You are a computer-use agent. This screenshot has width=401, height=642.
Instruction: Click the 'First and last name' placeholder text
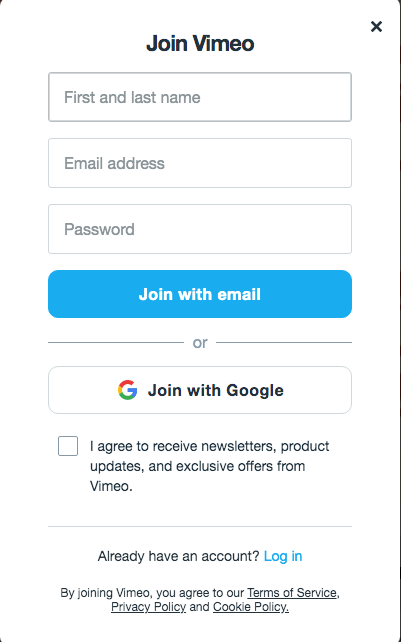point(132,97)
